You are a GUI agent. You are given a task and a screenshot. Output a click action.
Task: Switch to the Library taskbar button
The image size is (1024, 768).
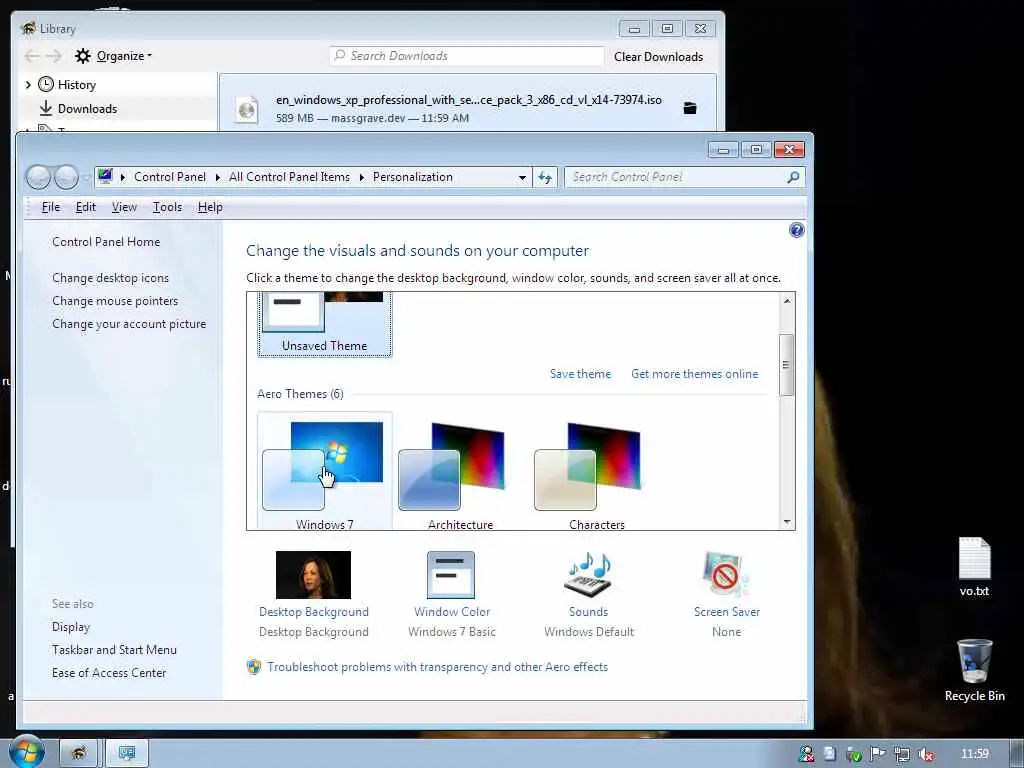78,754
